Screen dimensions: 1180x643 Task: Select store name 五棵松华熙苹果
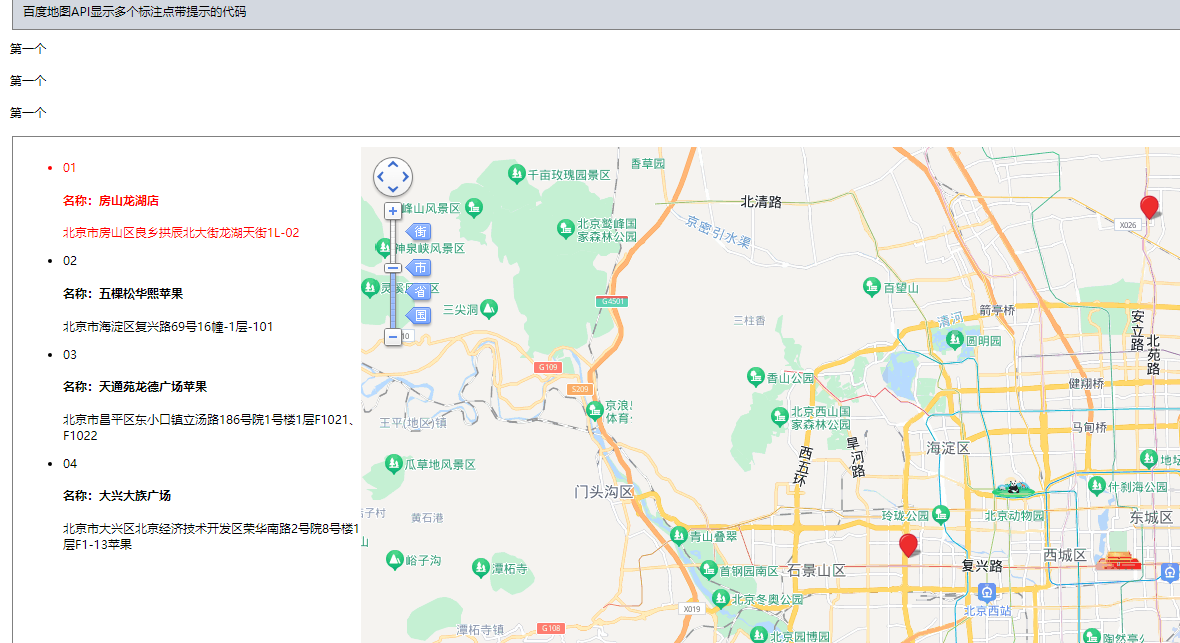[141, 294]
